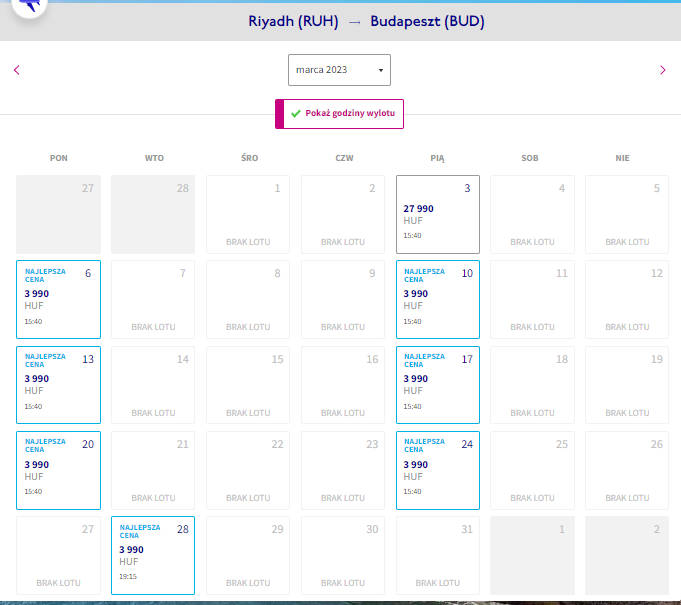Toggle Pokaż godziny wylotu option
This screenshot has height=605, width=681.
pyautogui.click(x=339, y=114)
